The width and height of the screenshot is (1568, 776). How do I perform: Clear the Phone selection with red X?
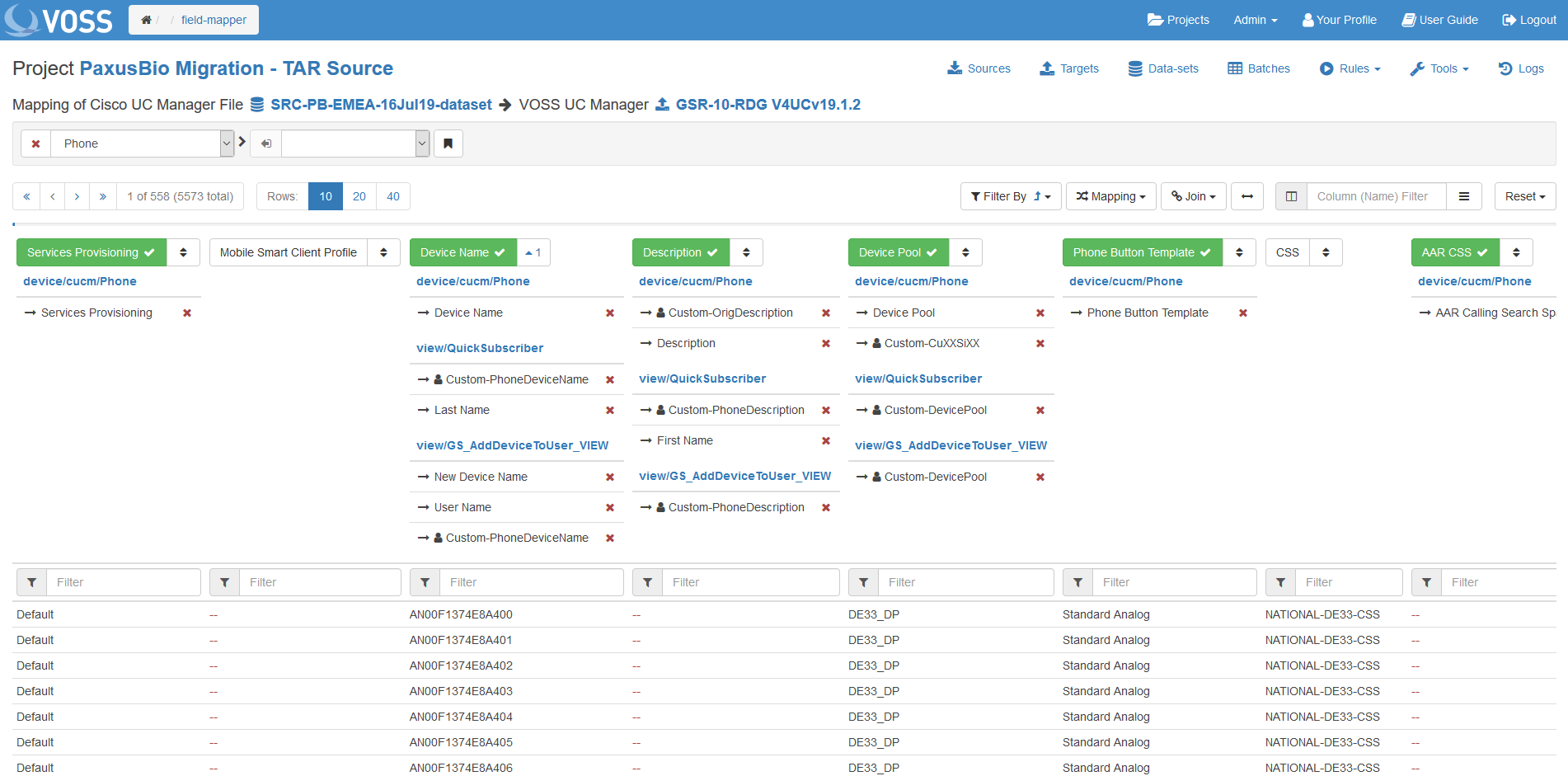[35, 143]
